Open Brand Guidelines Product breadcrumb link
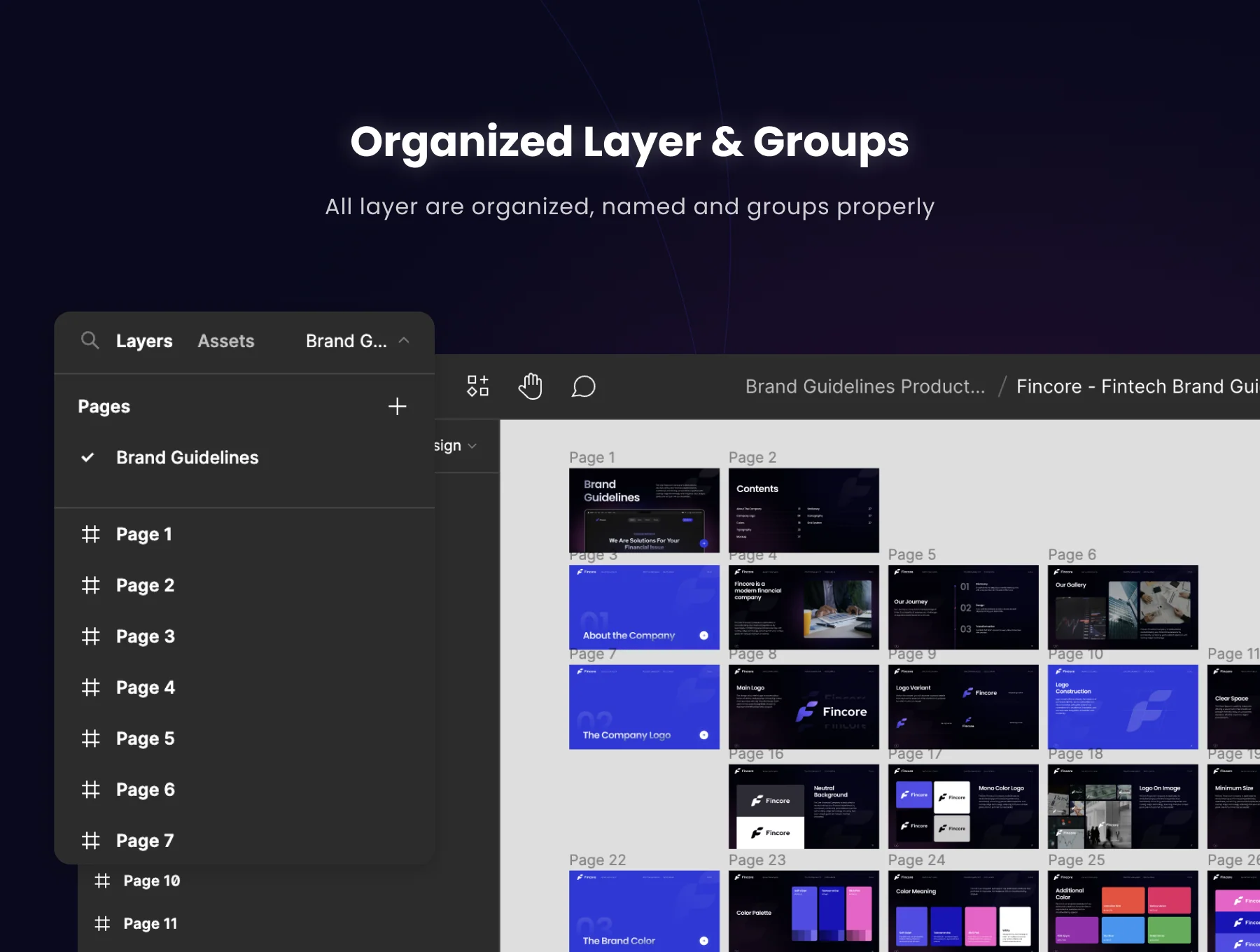1260x952 pixels. [x=865, y=386]
